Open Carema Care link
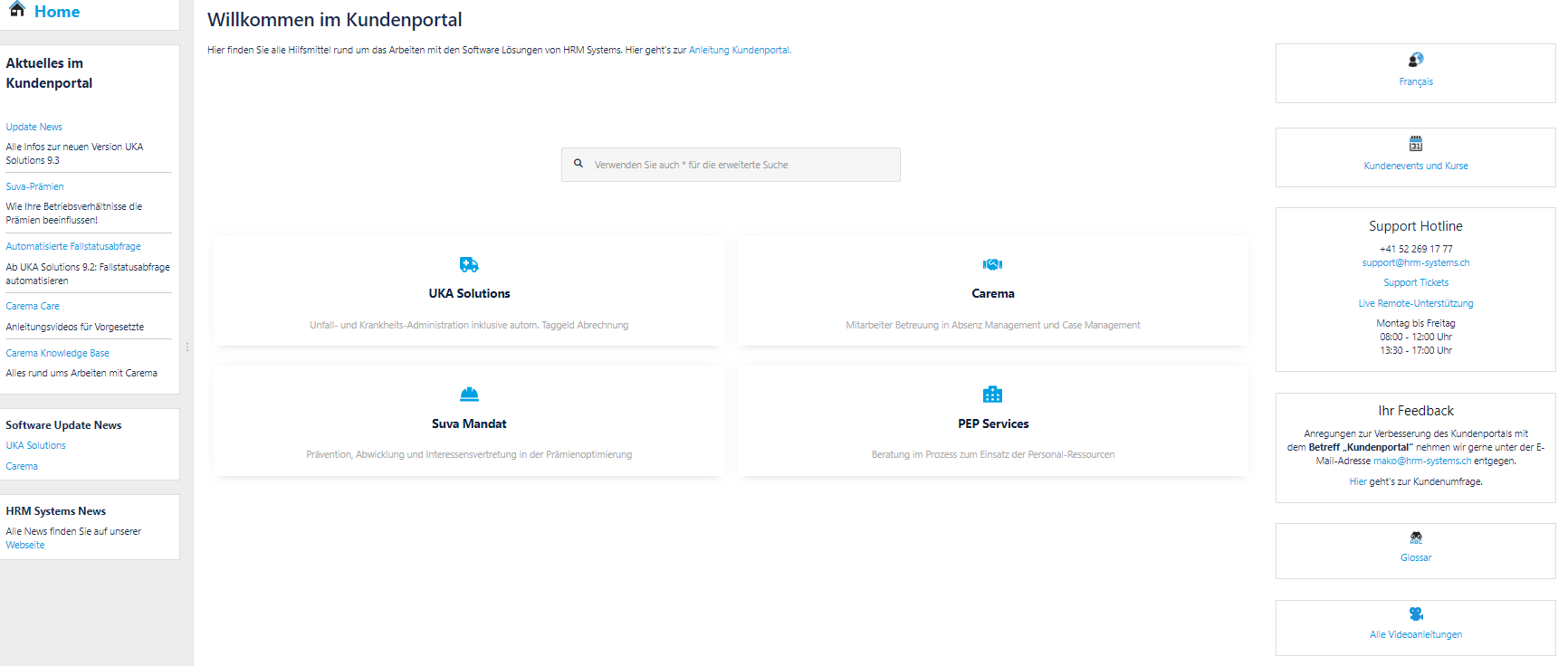 [x=33, y=306]
